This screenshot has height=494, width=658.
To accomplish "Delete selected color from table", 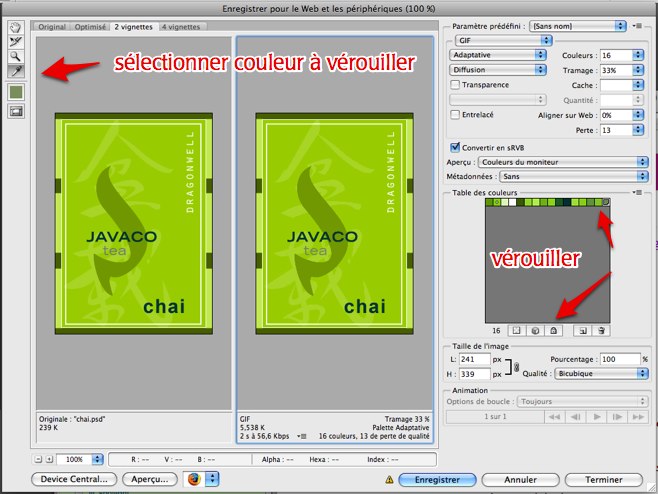I will 601,331.
